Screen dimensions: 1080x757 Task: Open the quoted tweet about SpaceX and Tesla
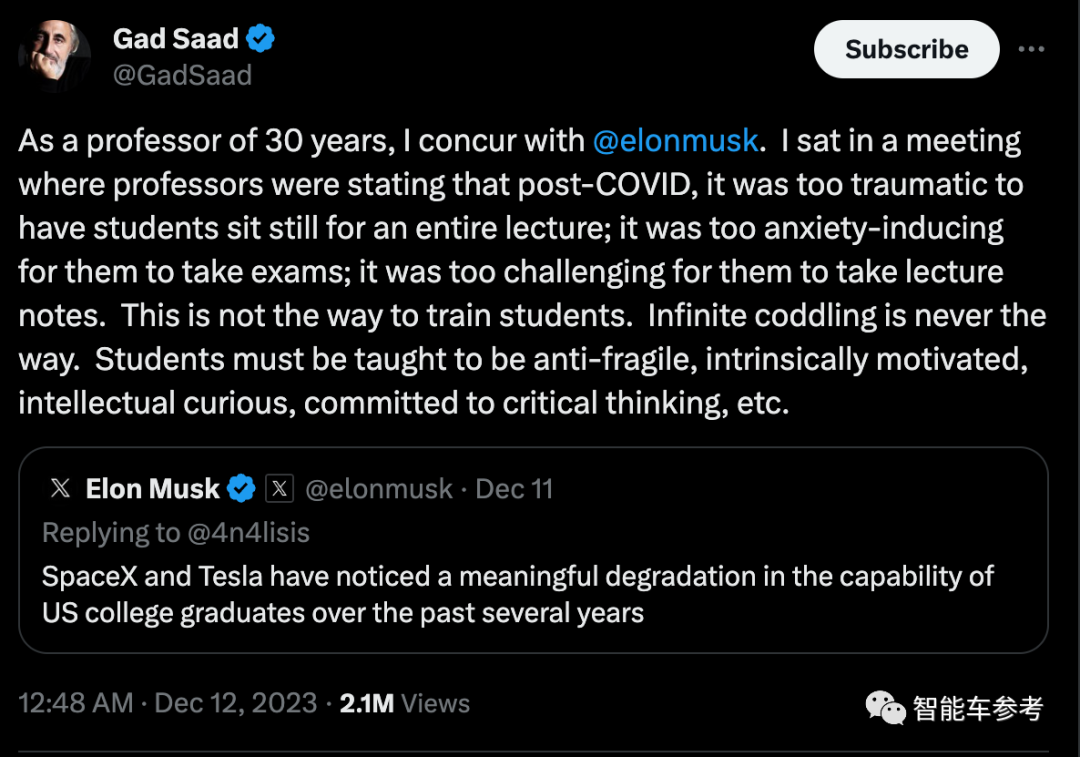pos(533,550)
